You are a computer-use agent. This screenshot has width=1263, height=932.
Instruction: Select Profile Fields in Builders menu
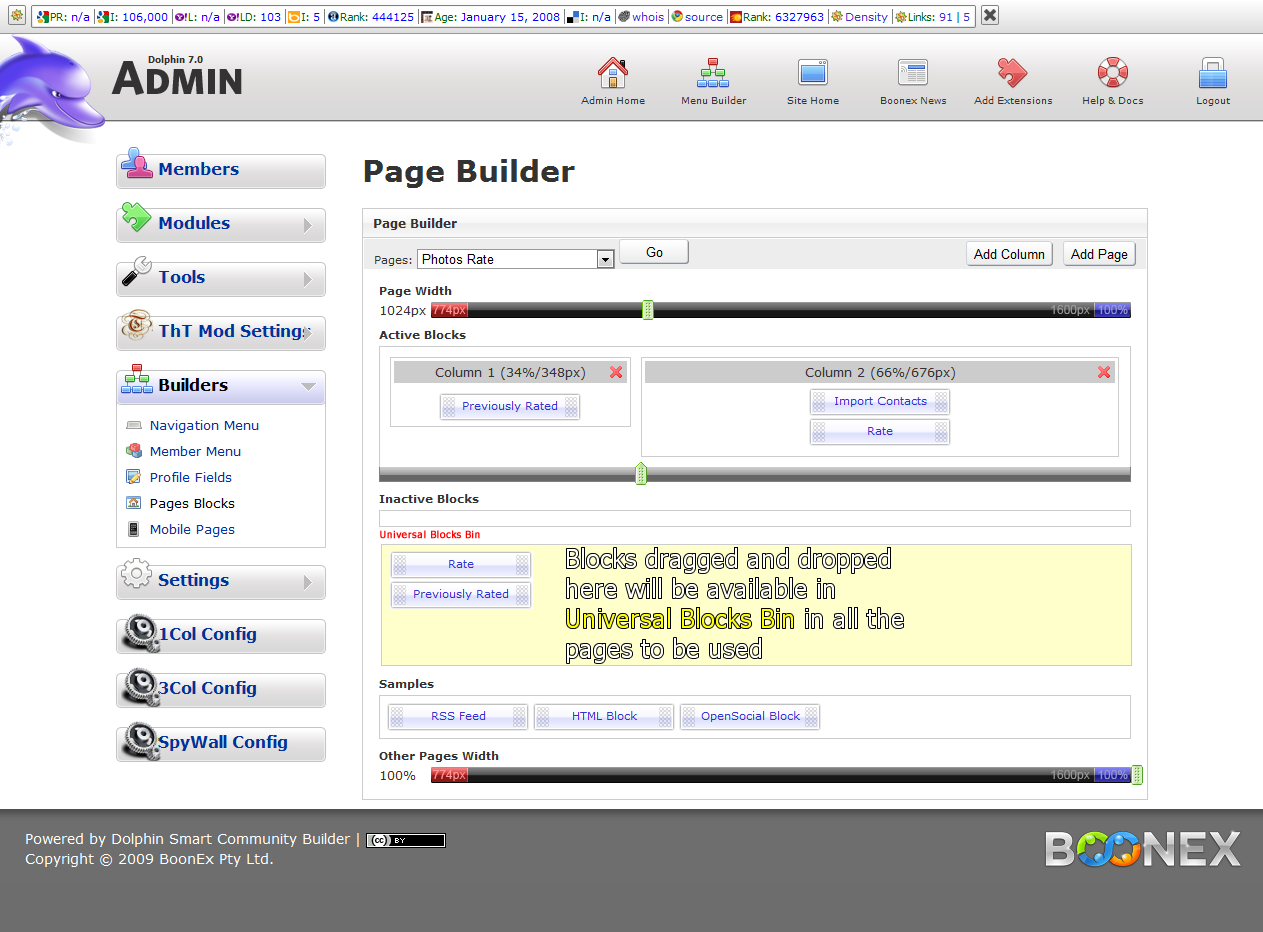[190, 477]
